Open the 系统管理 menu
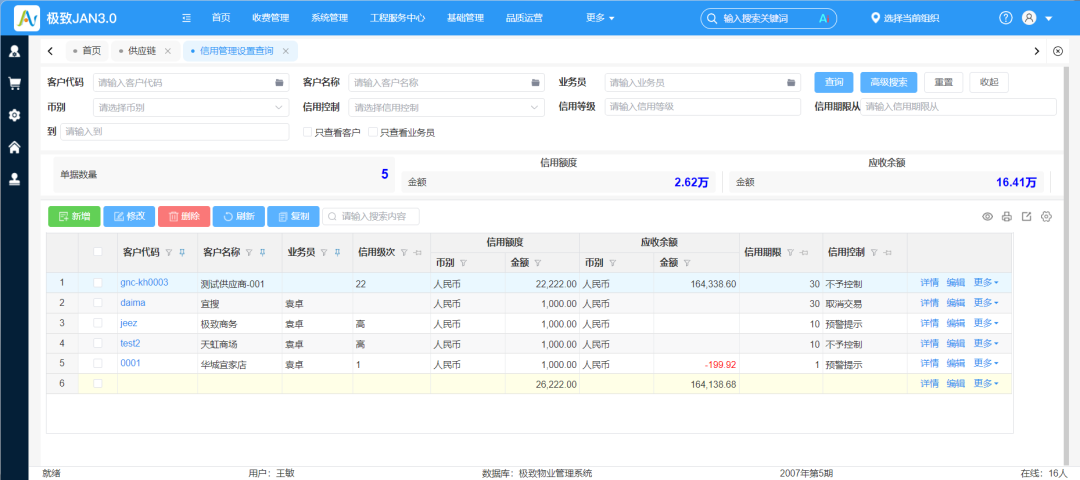This screenshot has height=480, width=1080. pyautogui.click(x=329, y=19)
